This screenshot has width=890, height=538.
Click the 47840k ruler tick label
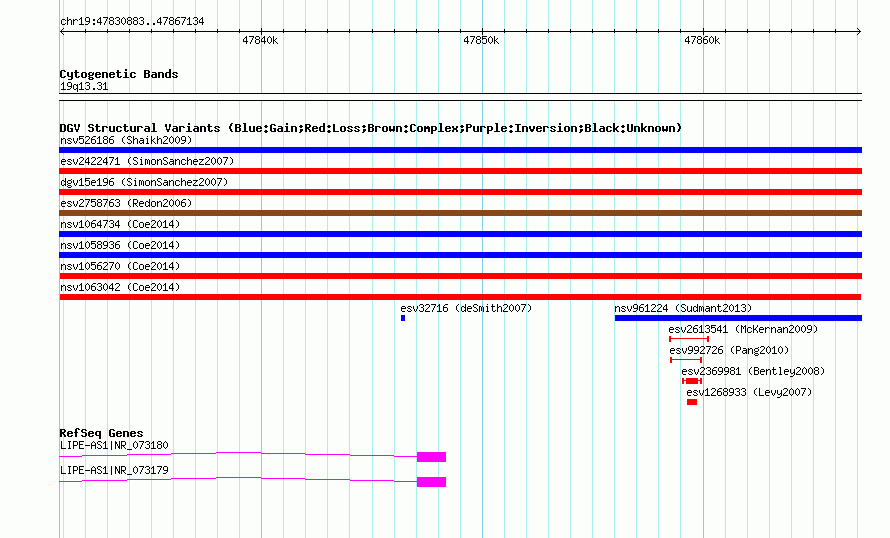[x=260, y=41]
